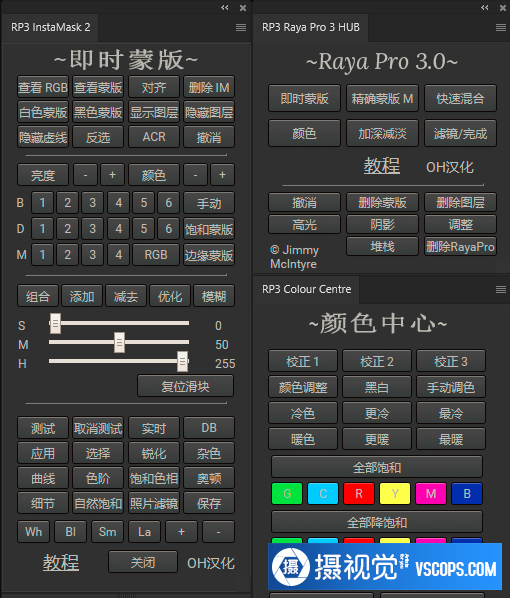Click the 奥顿 Orton button
This screenshot has width=510, height=598.
click(209, 478)
